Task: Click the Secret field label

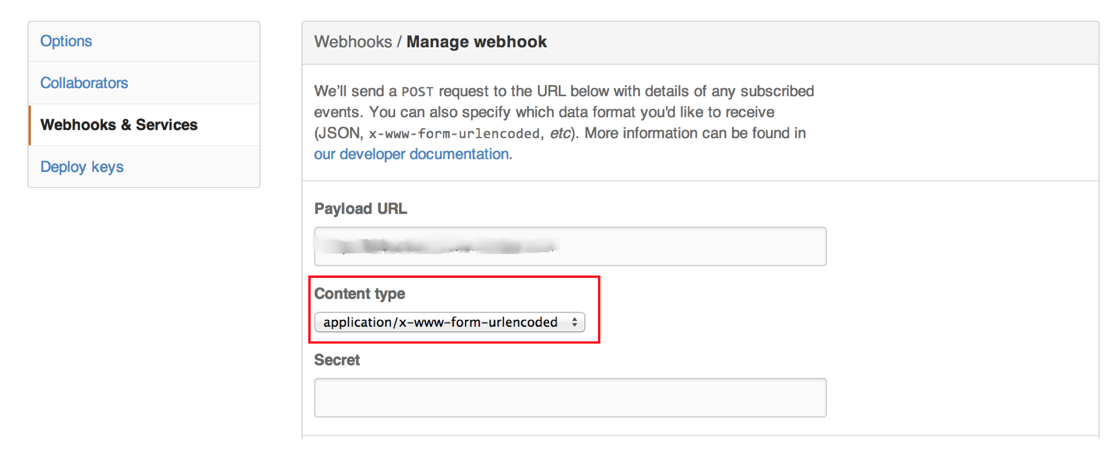Action: (337, 360)
